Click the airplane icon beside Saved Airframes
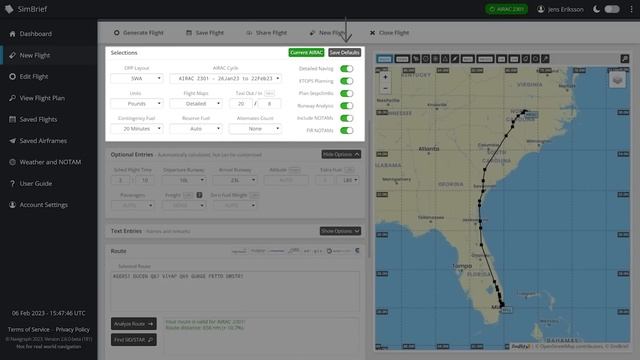The height and width of the screenshot is (360, 640). coord(12,141)
